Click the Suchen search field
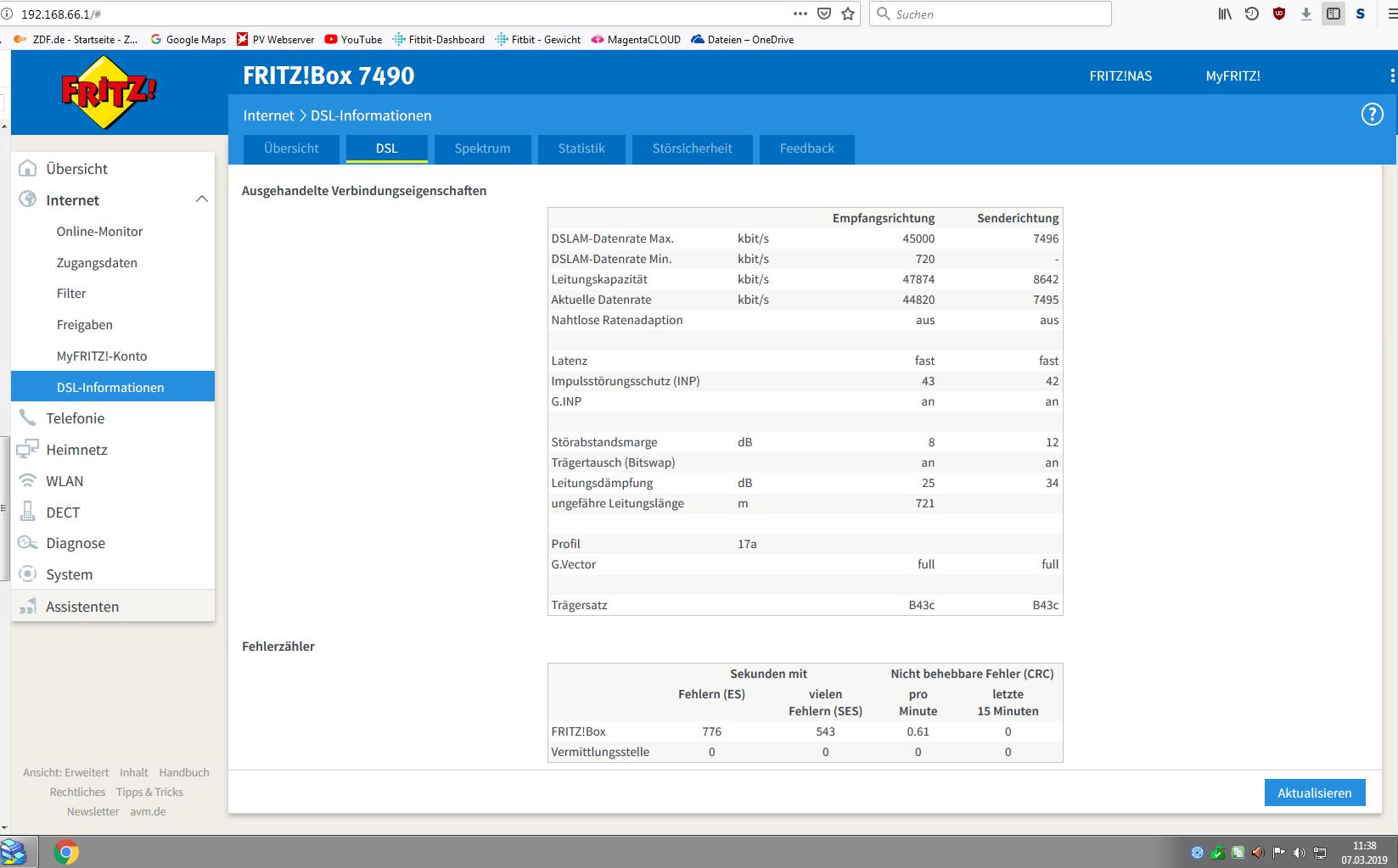This screenshot has height=868, width=1398. click(x=990, y=14)
